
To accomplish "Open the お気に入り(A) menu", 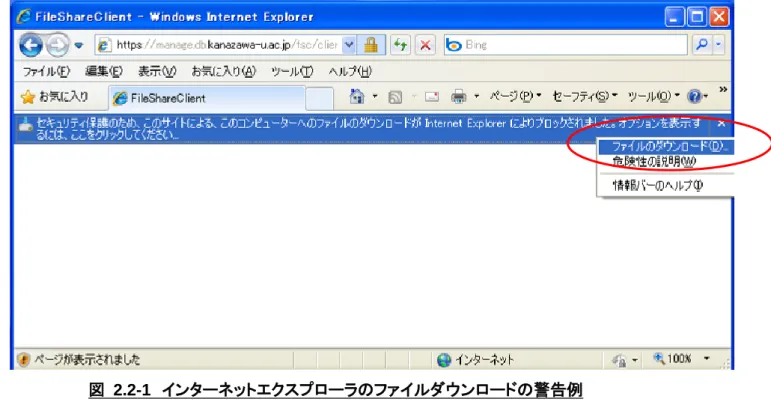I will (x=223, y=72).
